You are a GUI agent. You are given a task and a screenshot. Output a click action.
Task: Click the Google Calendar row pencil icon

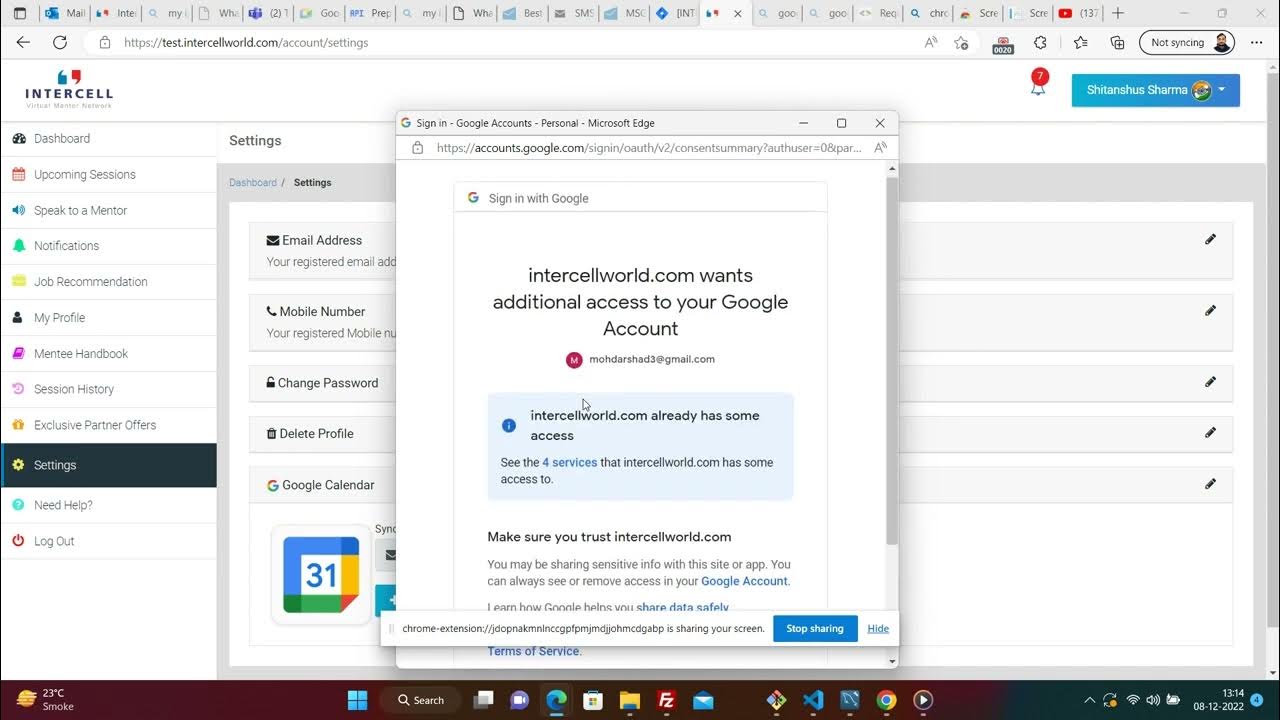[x=1210, y=483]
